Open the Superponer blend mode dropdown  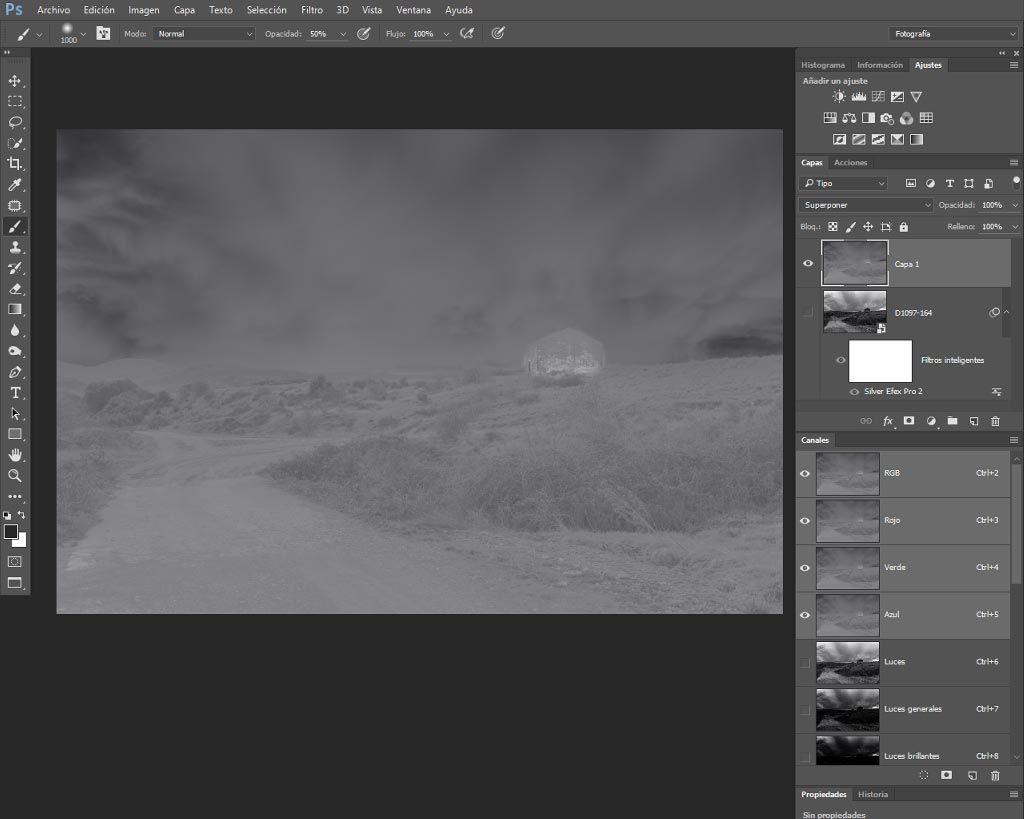click(x=865, y=205)
